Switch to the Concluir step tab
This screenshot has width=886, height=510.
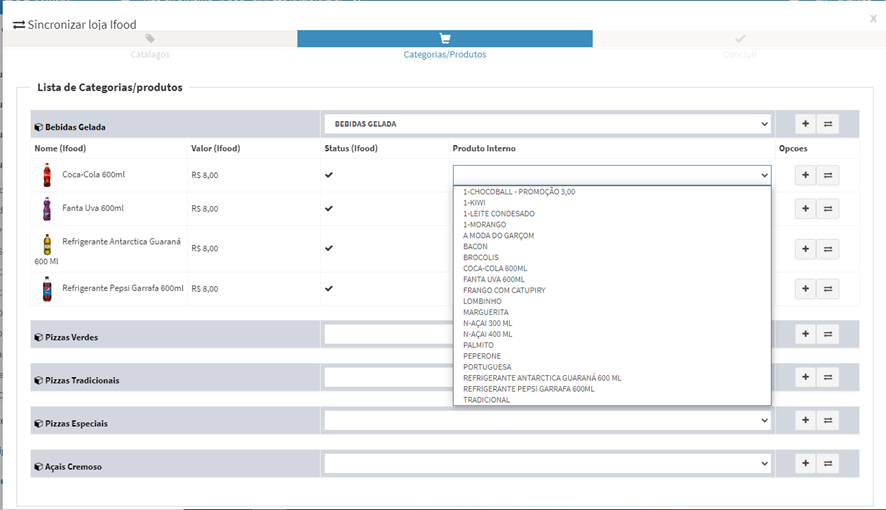pos(739,46)
